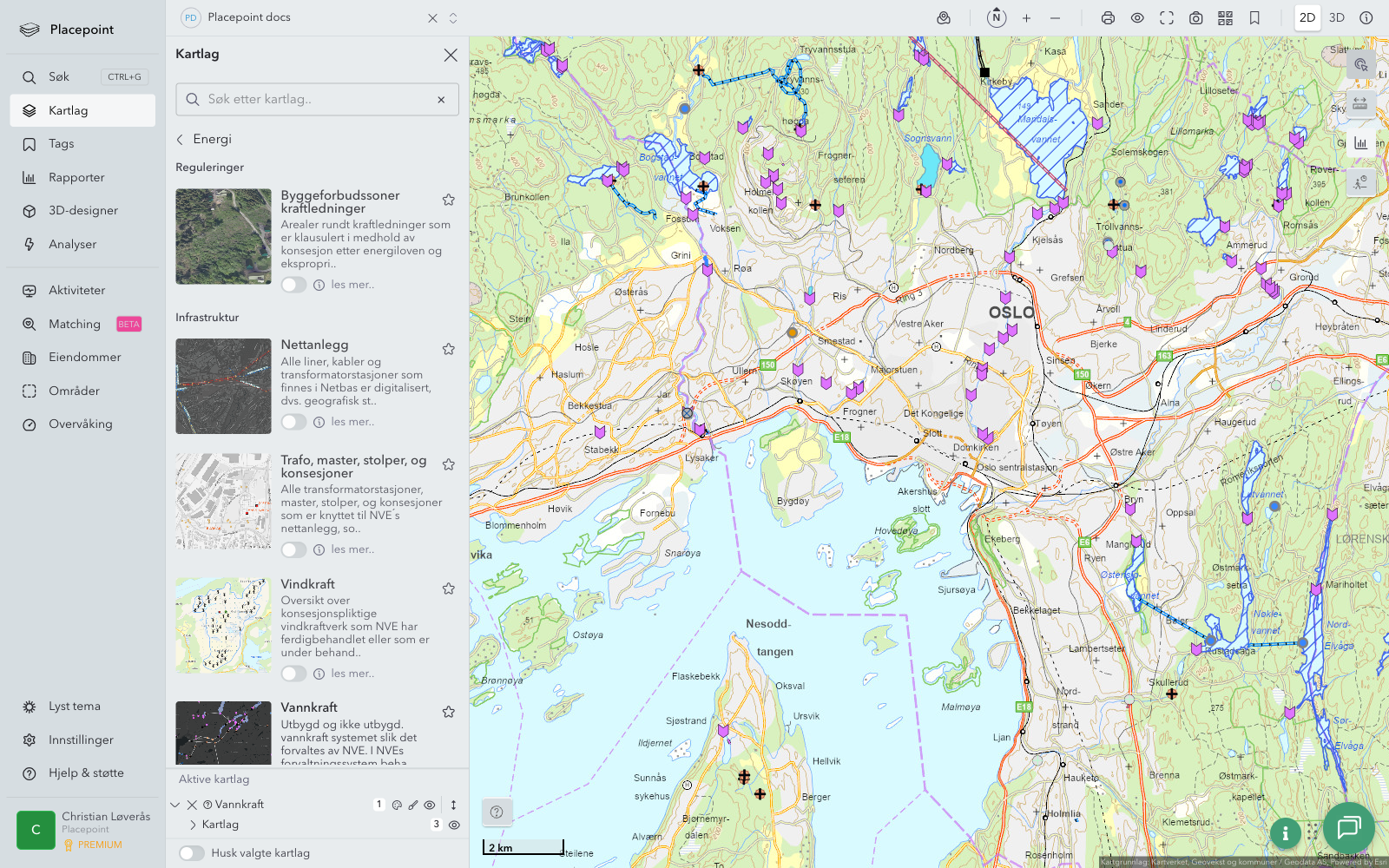
Task: Enable the Vindkraft layer toggle
Action: (x=293, y=674)
